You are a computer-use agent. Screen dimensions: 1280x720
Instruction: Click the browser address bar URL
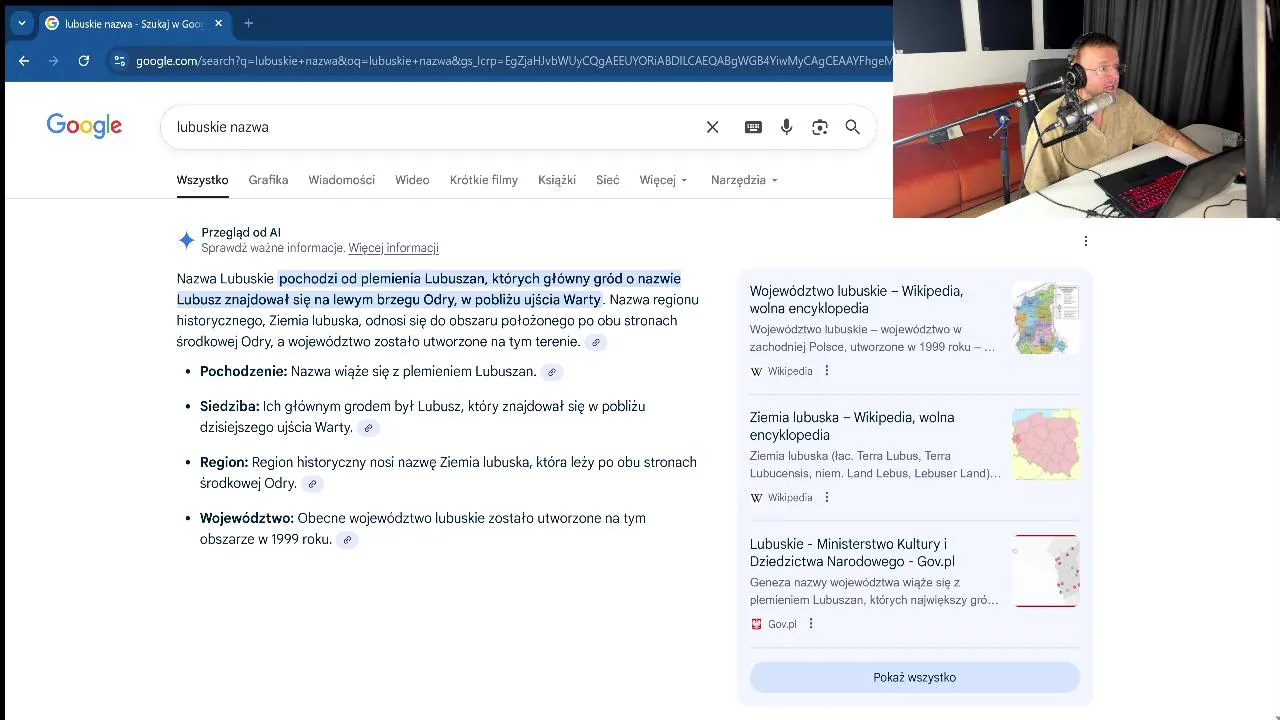[x=513, y=61]
